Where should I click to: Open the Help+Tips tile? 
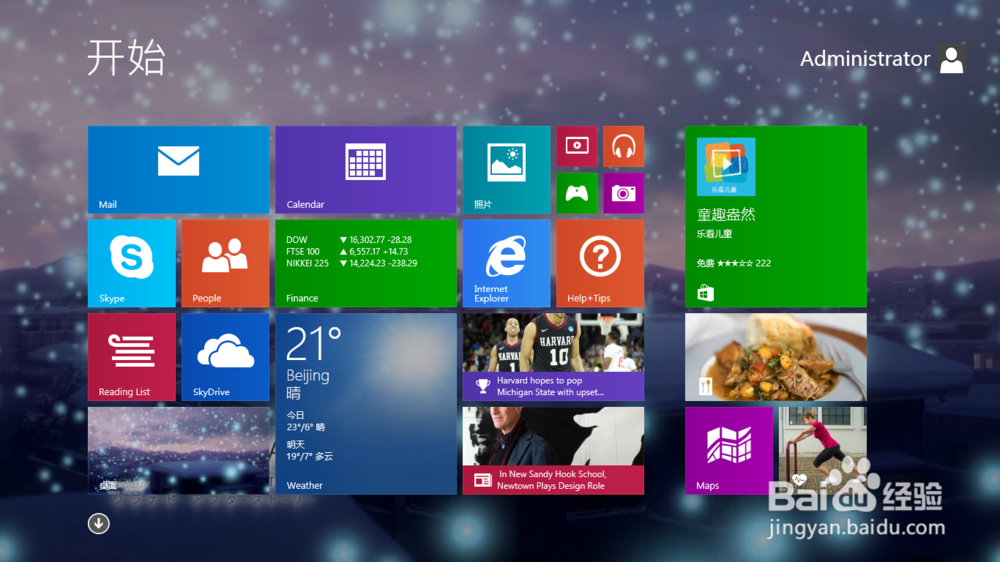point(600,263)
